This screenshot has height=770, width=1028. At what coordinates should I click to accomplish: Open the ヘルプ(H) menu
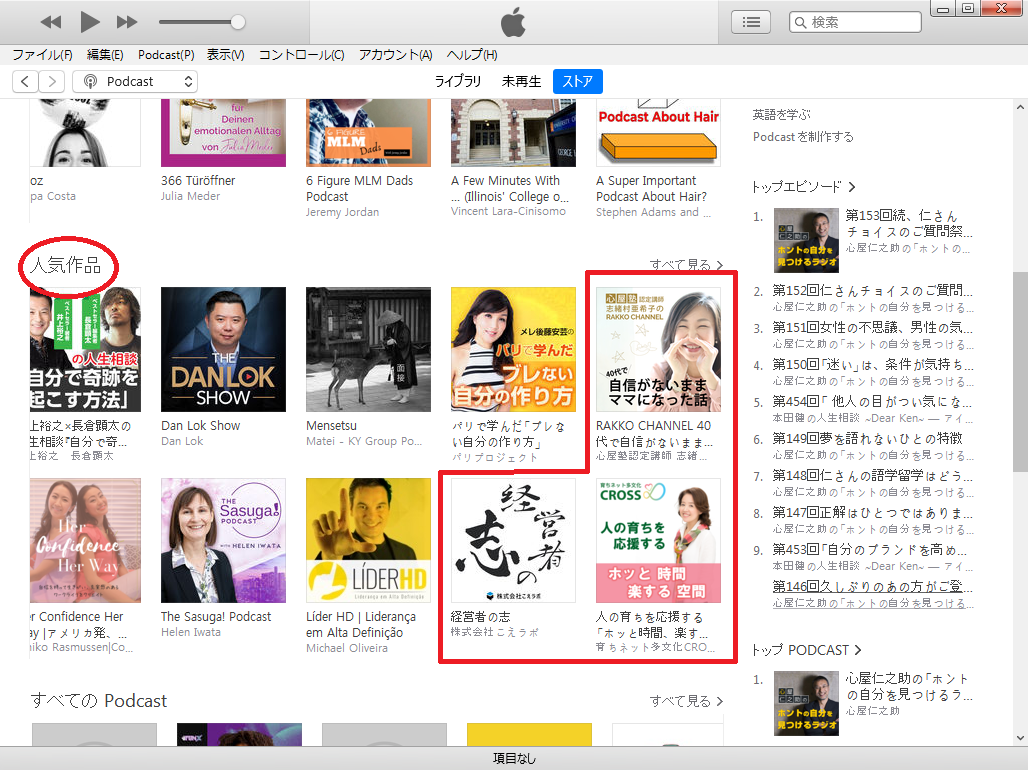472,55
